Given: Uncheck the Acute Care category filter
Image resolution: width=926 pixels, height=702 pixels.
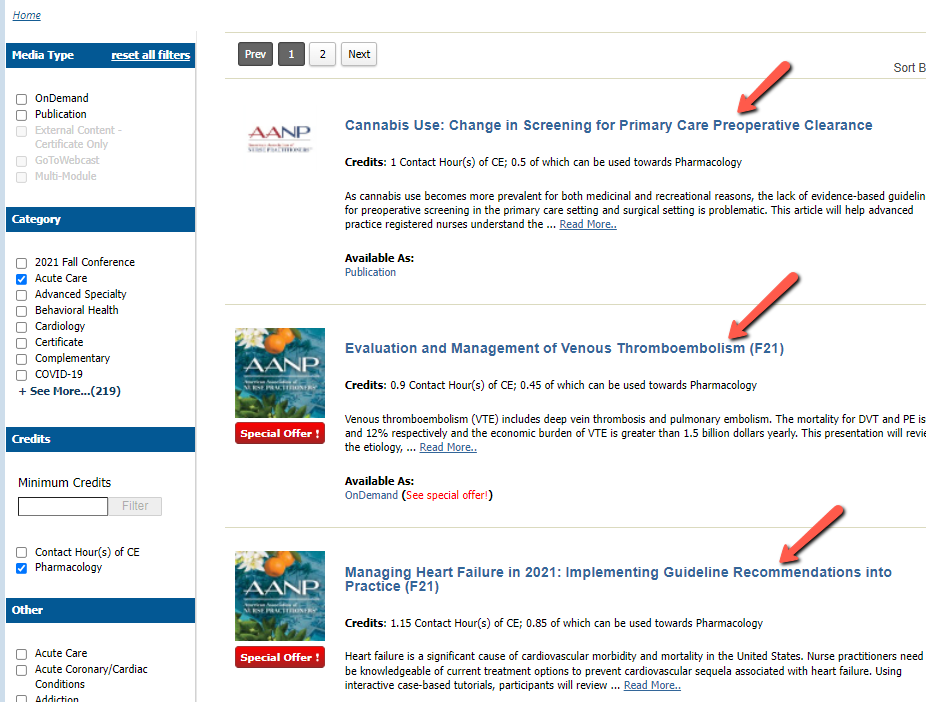Looking at the screenshot, I should coord(21,279).
